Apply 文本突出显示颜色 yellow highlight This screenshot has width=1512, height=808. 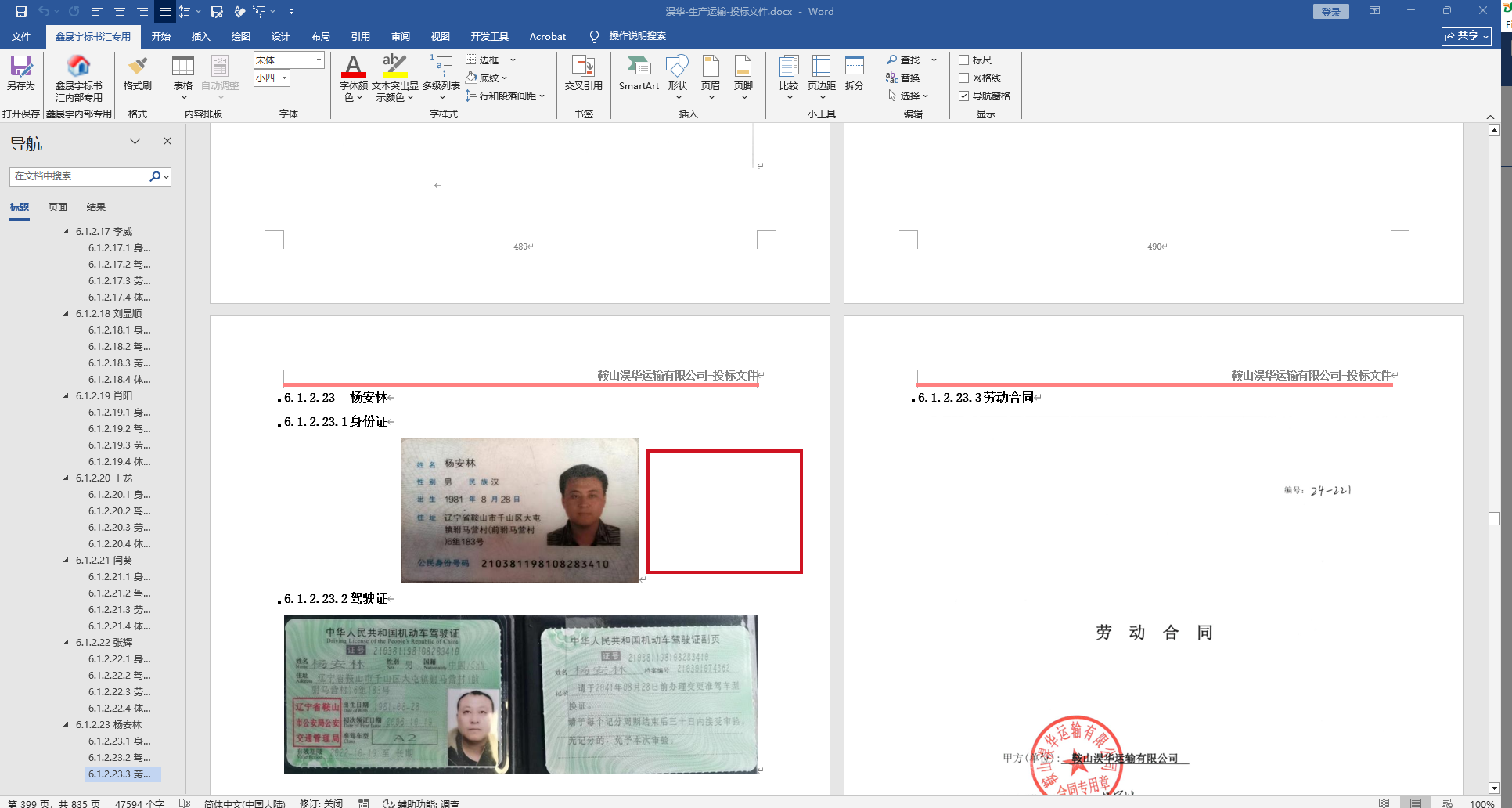(394, 77)
